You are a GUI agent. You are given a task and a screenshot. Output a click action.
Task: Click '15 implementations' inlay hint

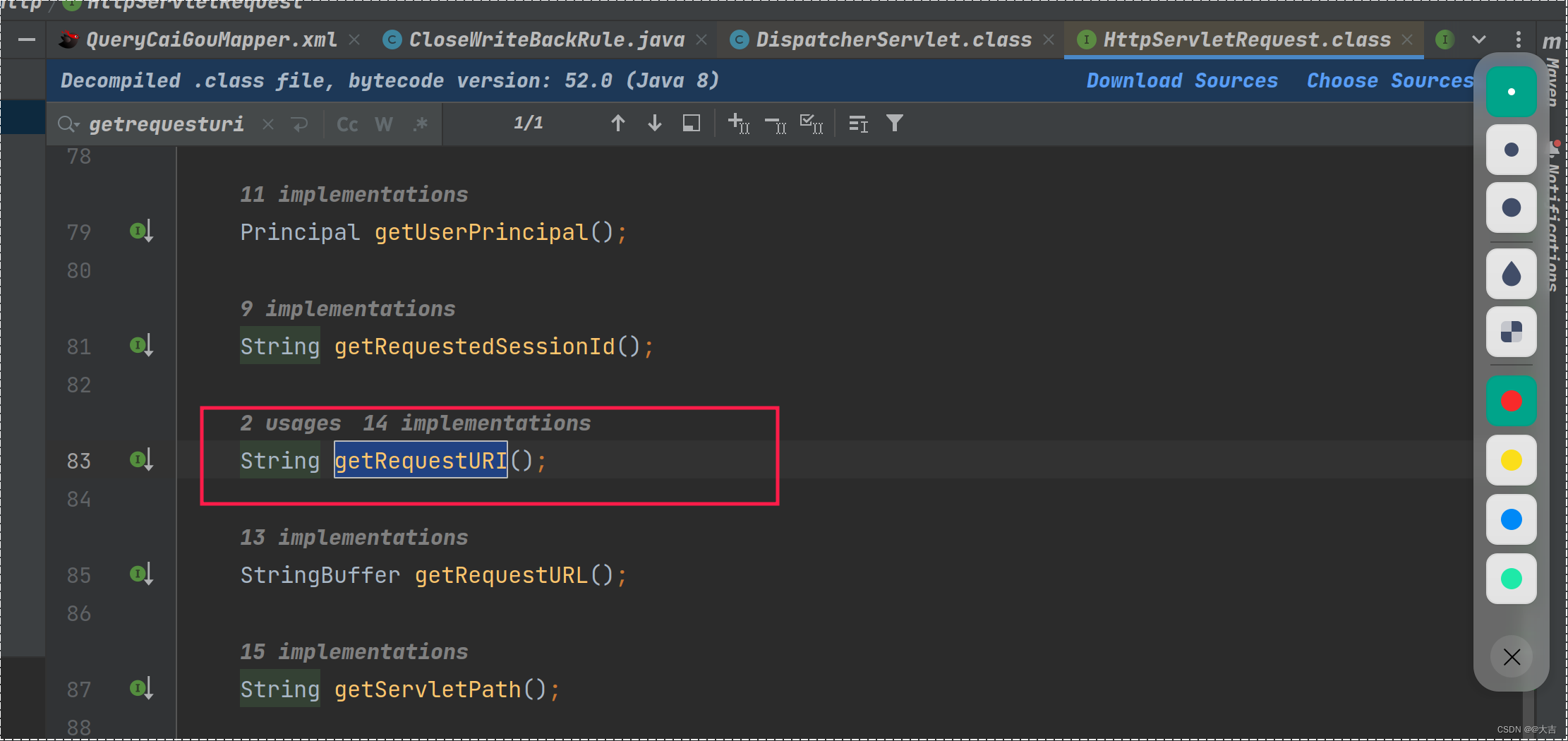(354, 651)
